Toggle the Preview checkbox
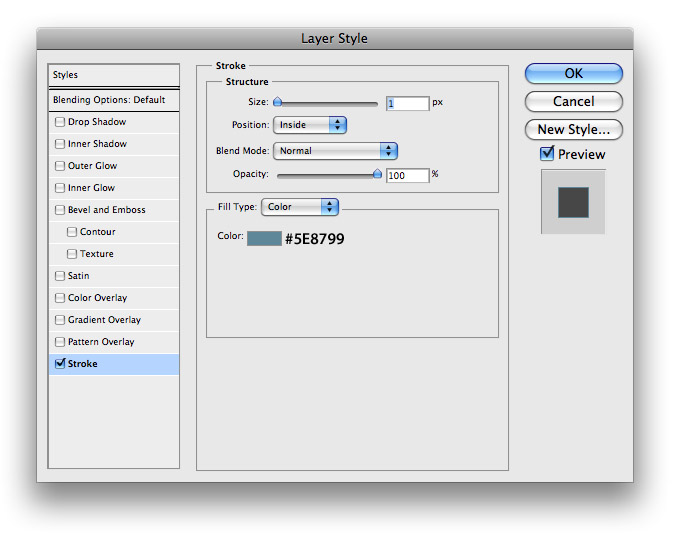 [547, 153]
